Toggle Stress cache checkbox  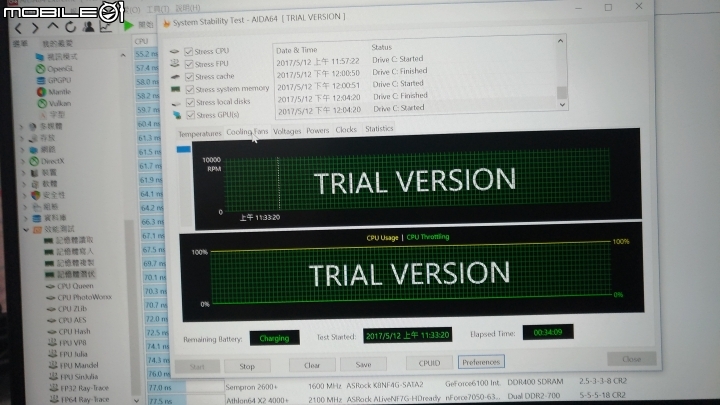point(189,77)
